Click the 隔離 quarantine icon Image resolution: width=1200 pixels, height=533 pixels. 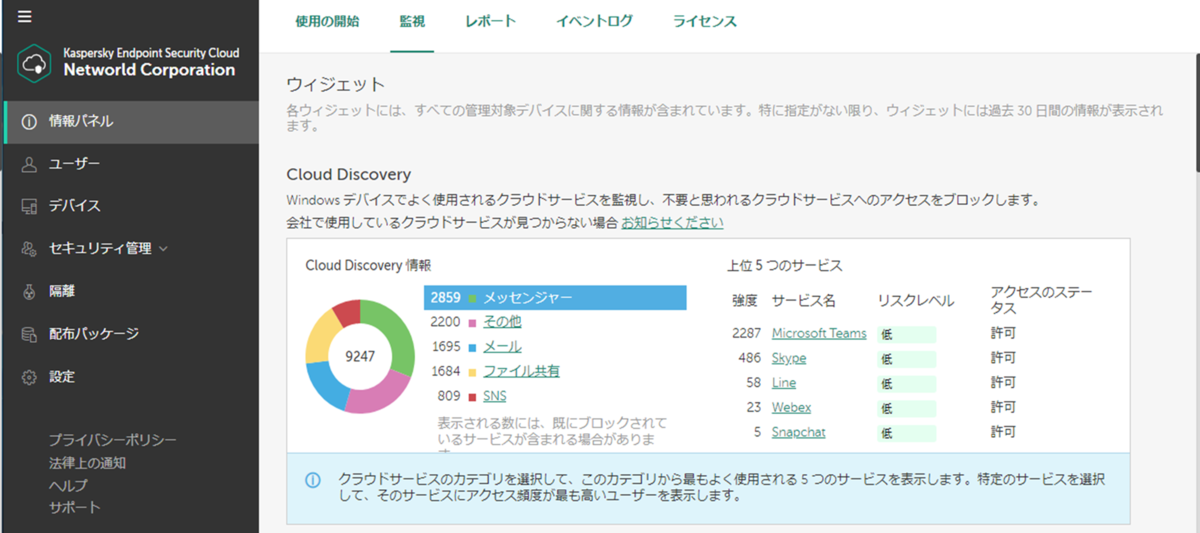29,292
